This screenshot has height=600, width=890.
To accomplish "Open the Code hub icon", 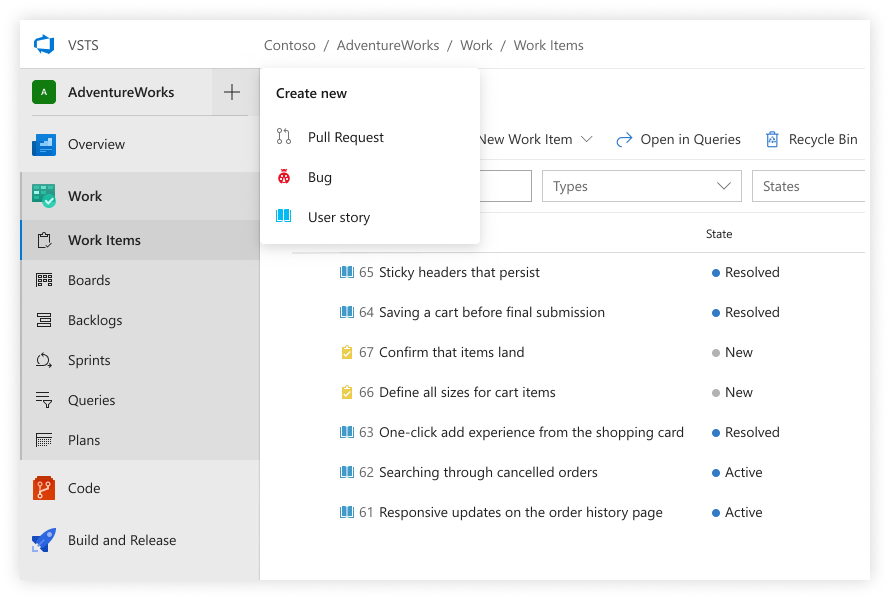I will click(44, 488).
